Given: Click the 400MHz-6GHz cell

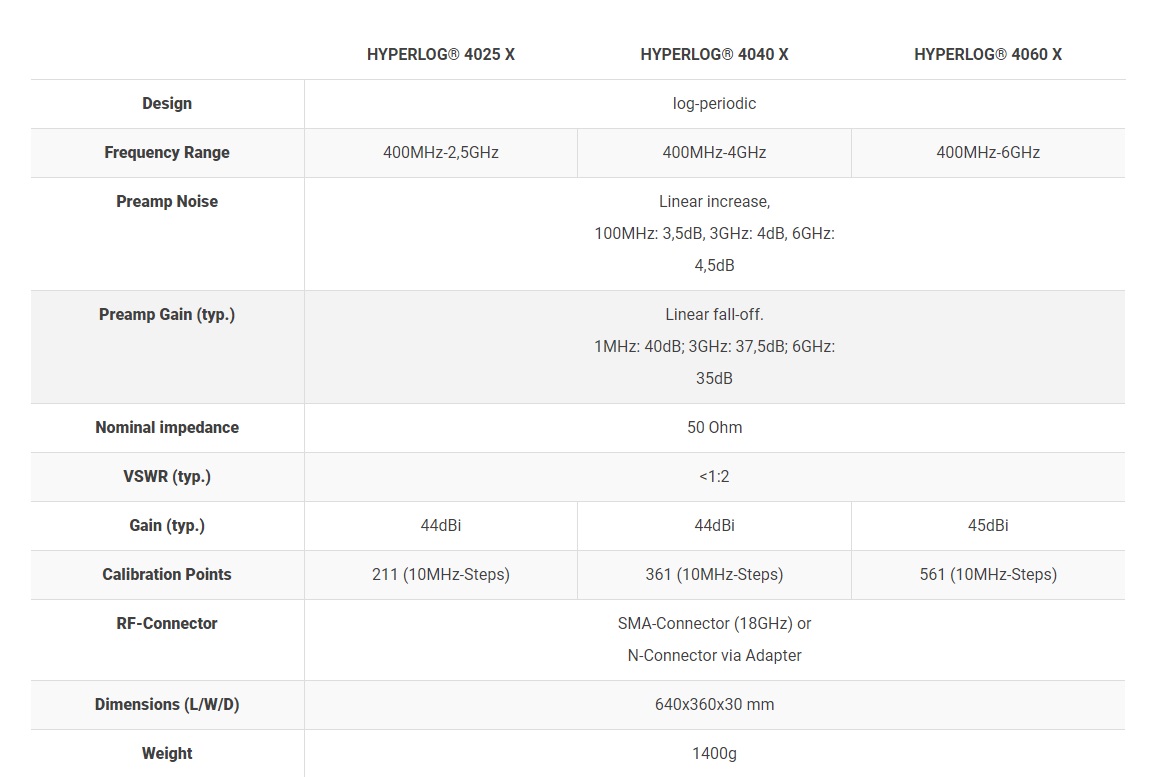Looking at the screenshot, I should point(988,152).
